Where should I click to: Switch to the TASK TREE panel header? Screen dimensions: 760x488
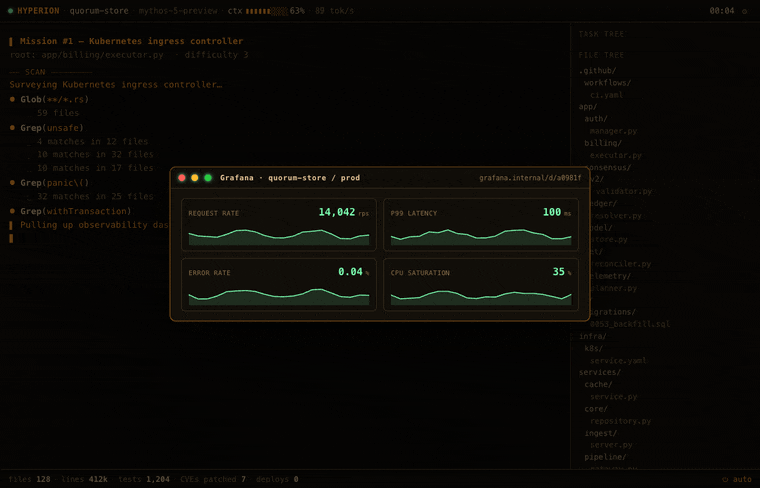point(602,34)
